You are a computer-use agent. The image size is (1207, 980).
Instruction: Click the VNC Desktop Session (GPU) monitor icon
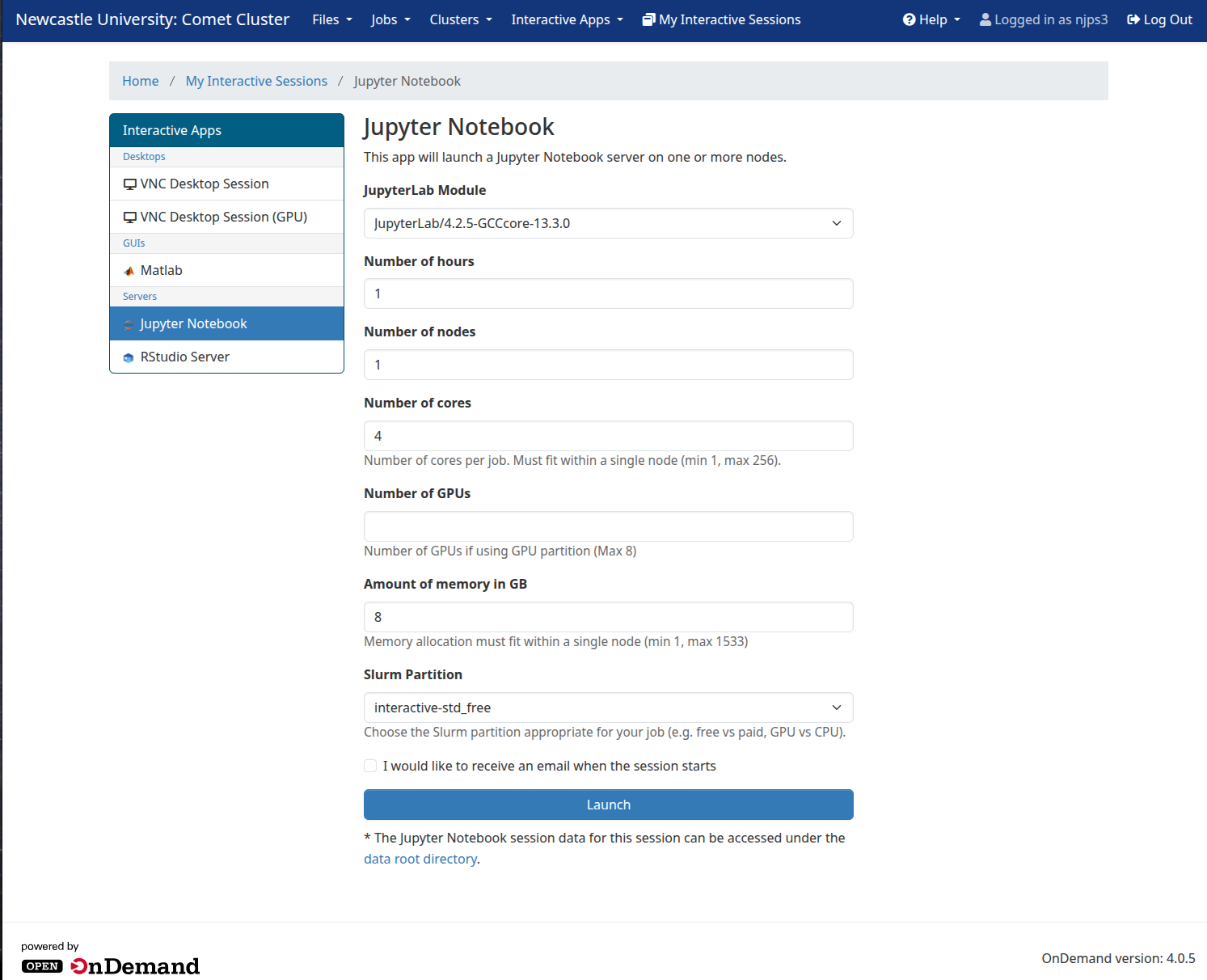coord(129,218)
